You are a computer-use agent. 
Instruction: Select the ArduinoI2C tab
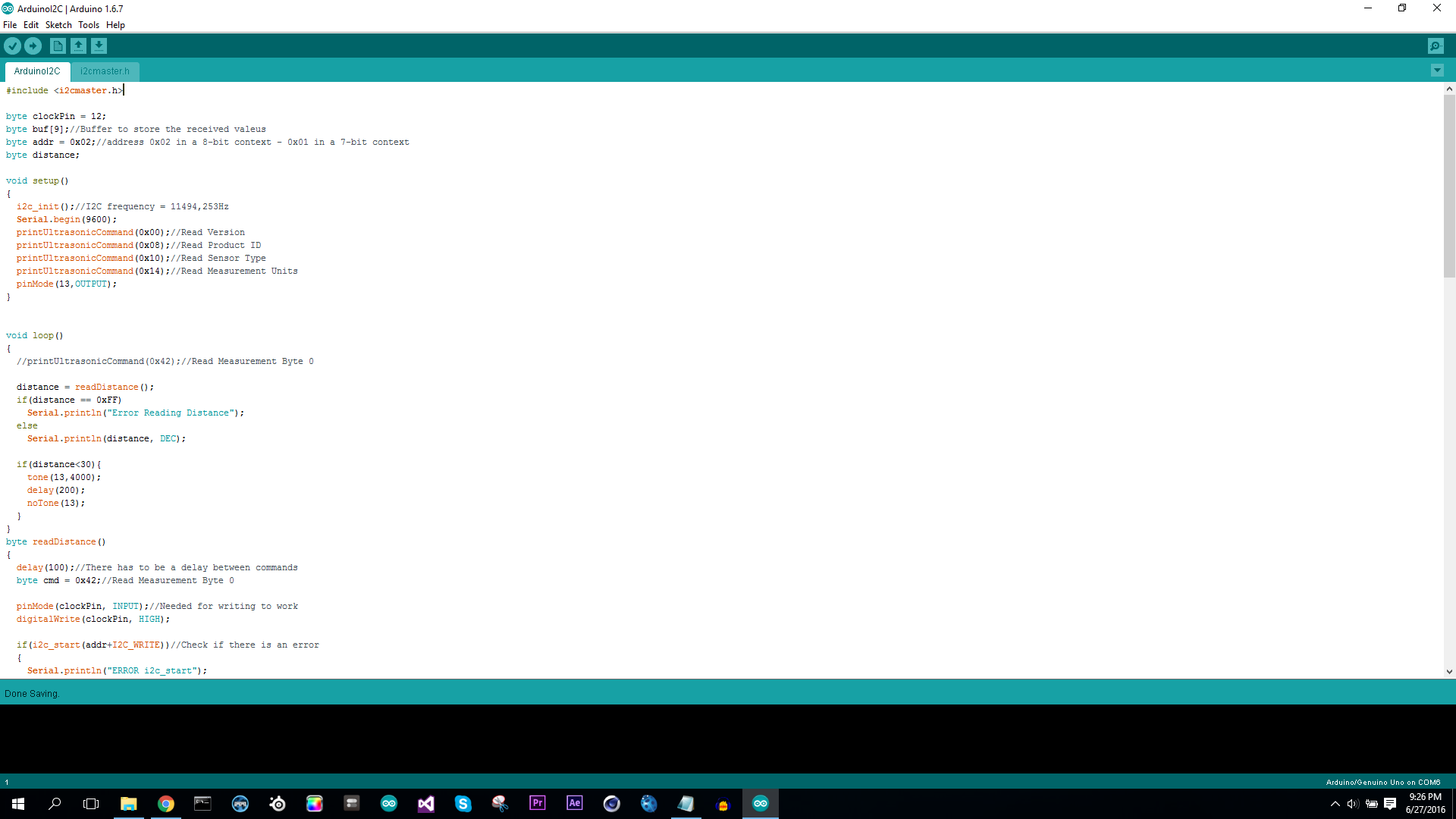36,71
